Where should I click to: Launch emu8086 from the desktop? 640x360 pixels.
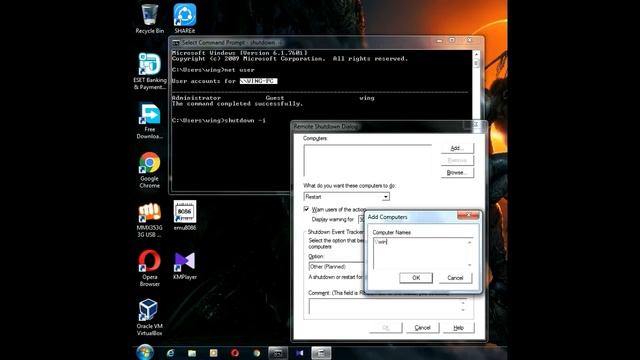point(184,216)
